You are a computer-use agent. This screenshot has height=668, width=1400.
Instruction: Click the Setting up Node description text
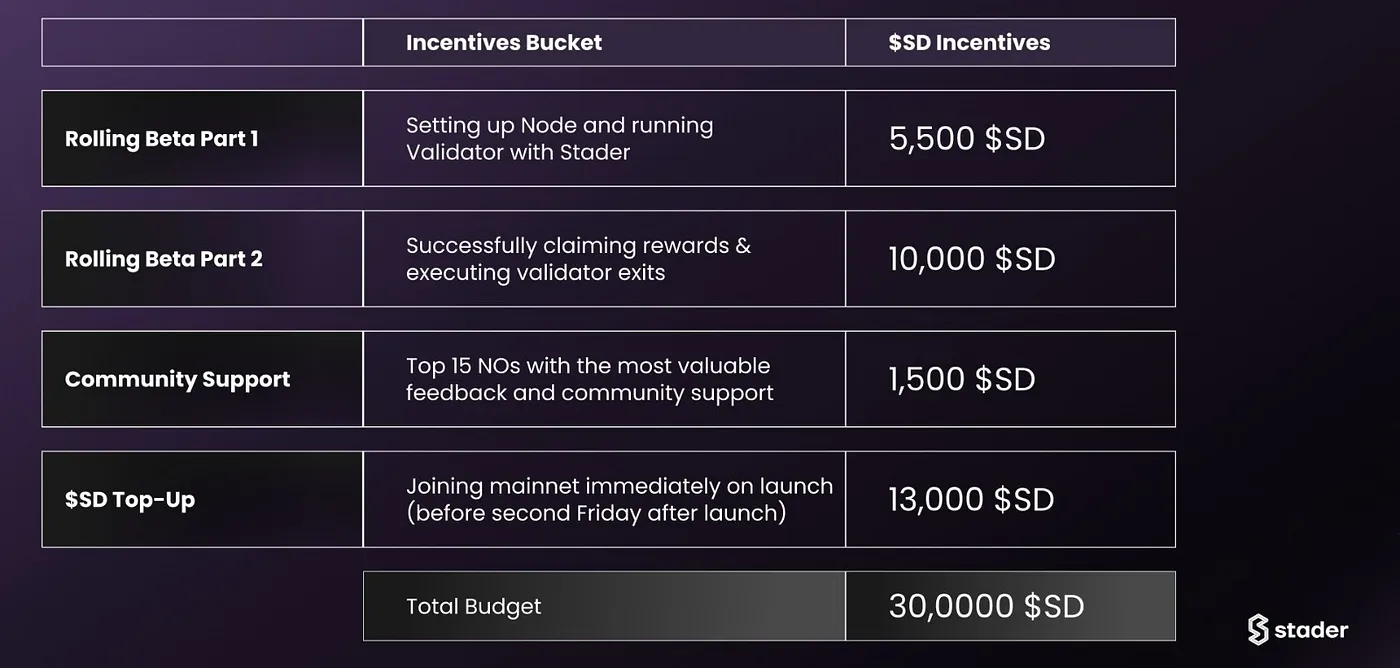tap(560, 139)
